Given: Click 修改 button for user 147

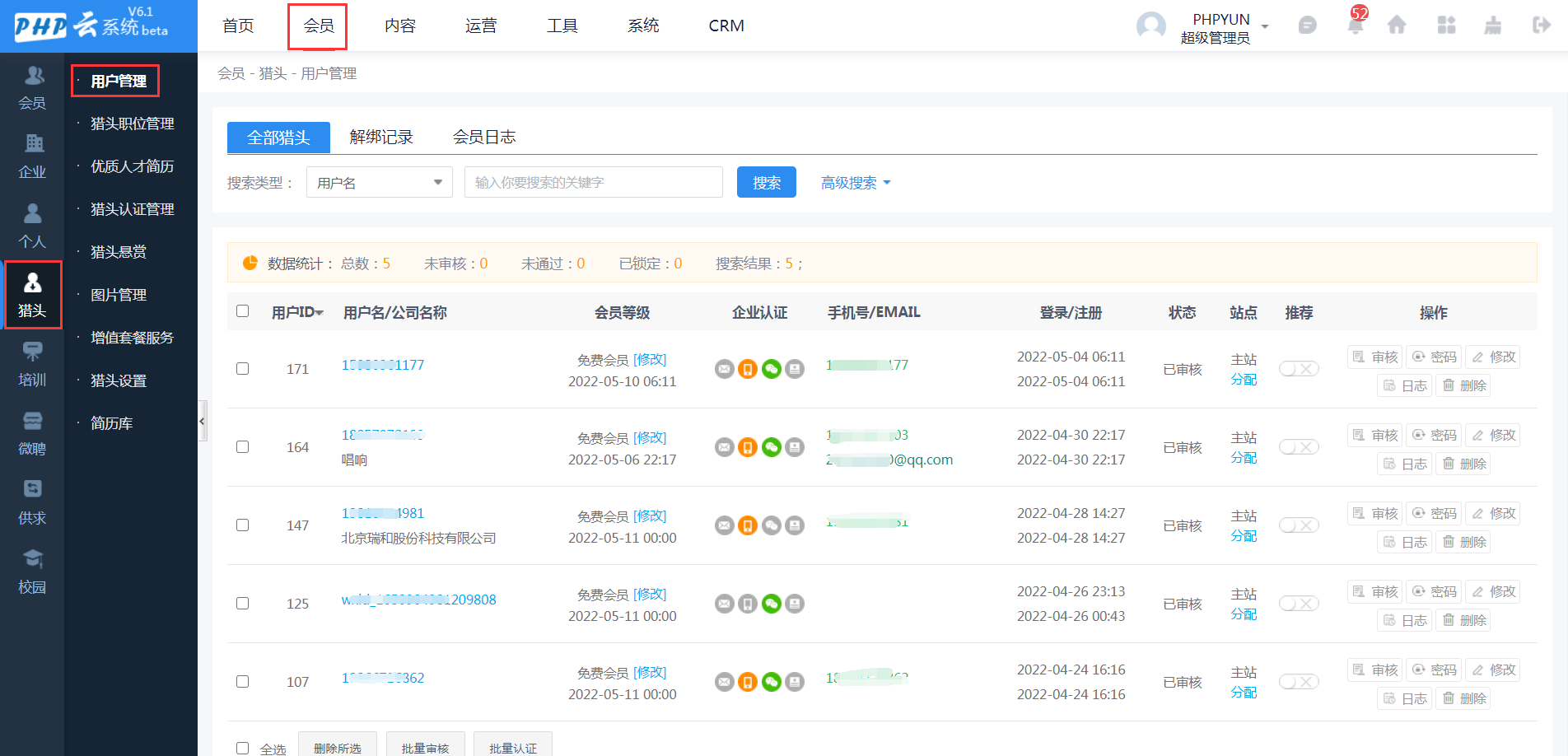Looking at the screenshot, I should (x=1493, y=513).
